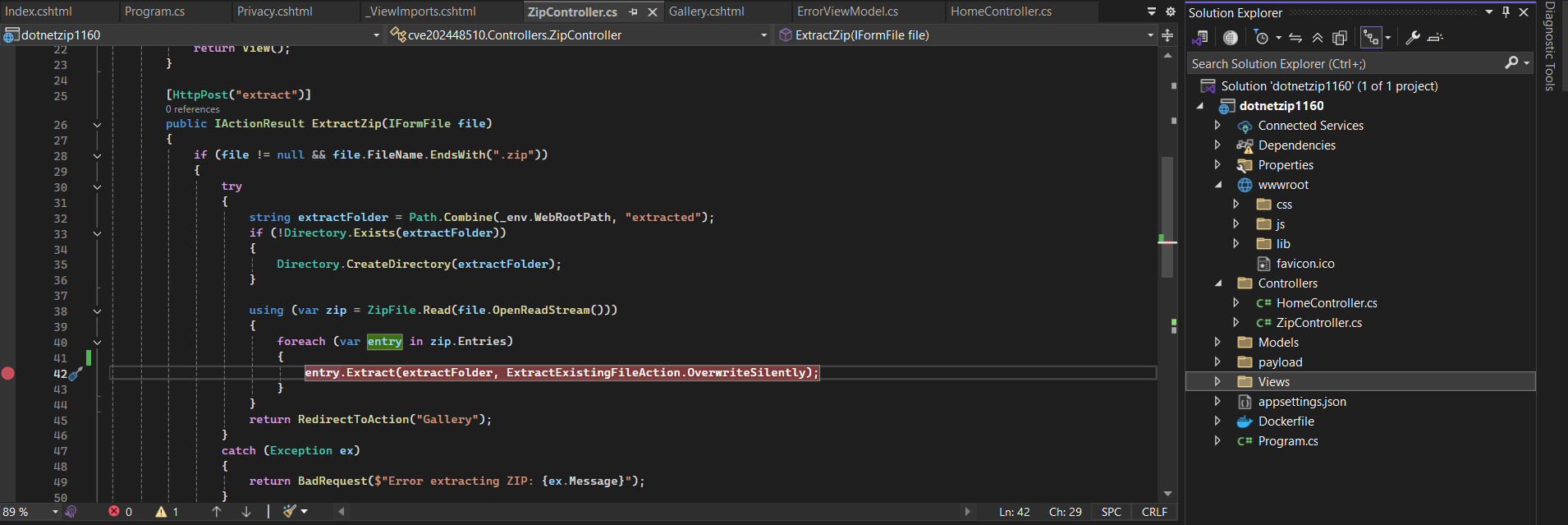Open Properties wrench icon in Solution Explorer
This screenshot has width=1568, height=525.
click(x=1413, y=38)
